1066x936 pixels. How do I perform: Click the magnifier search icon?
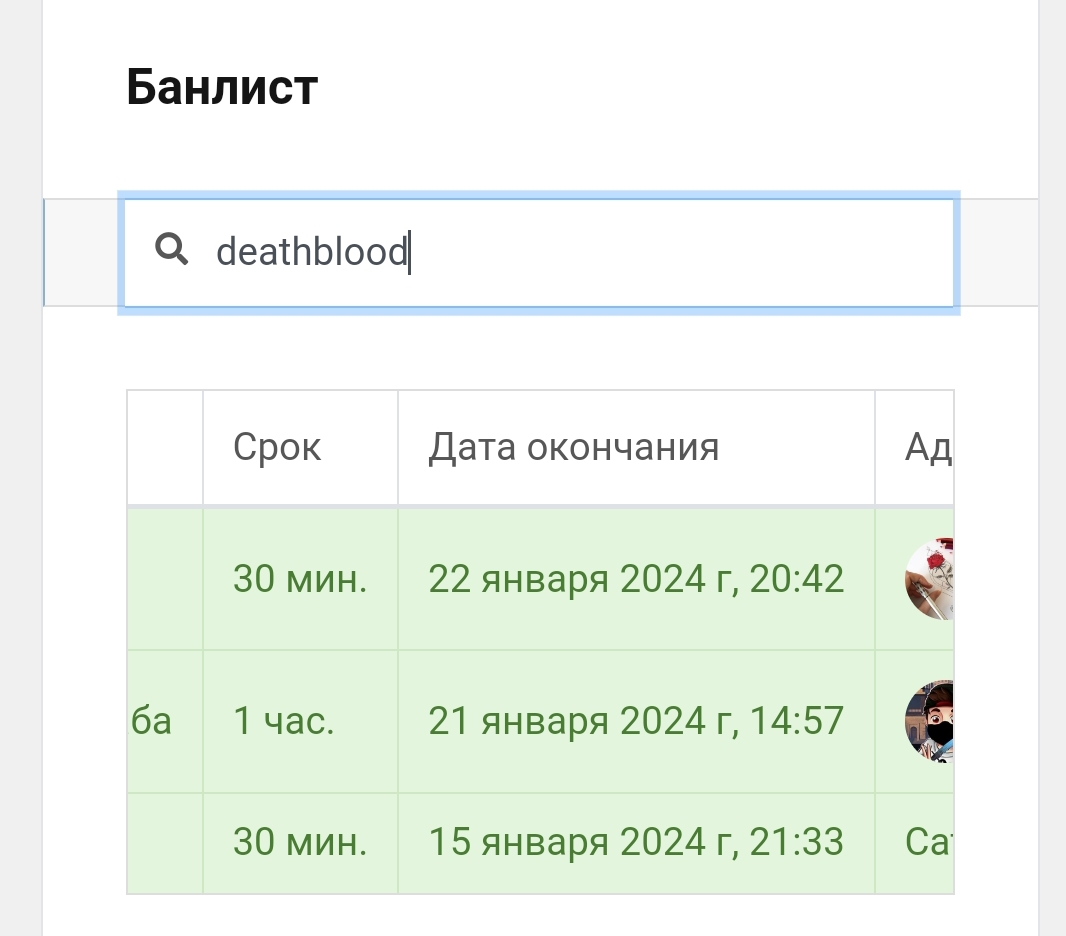click(172, 250)
